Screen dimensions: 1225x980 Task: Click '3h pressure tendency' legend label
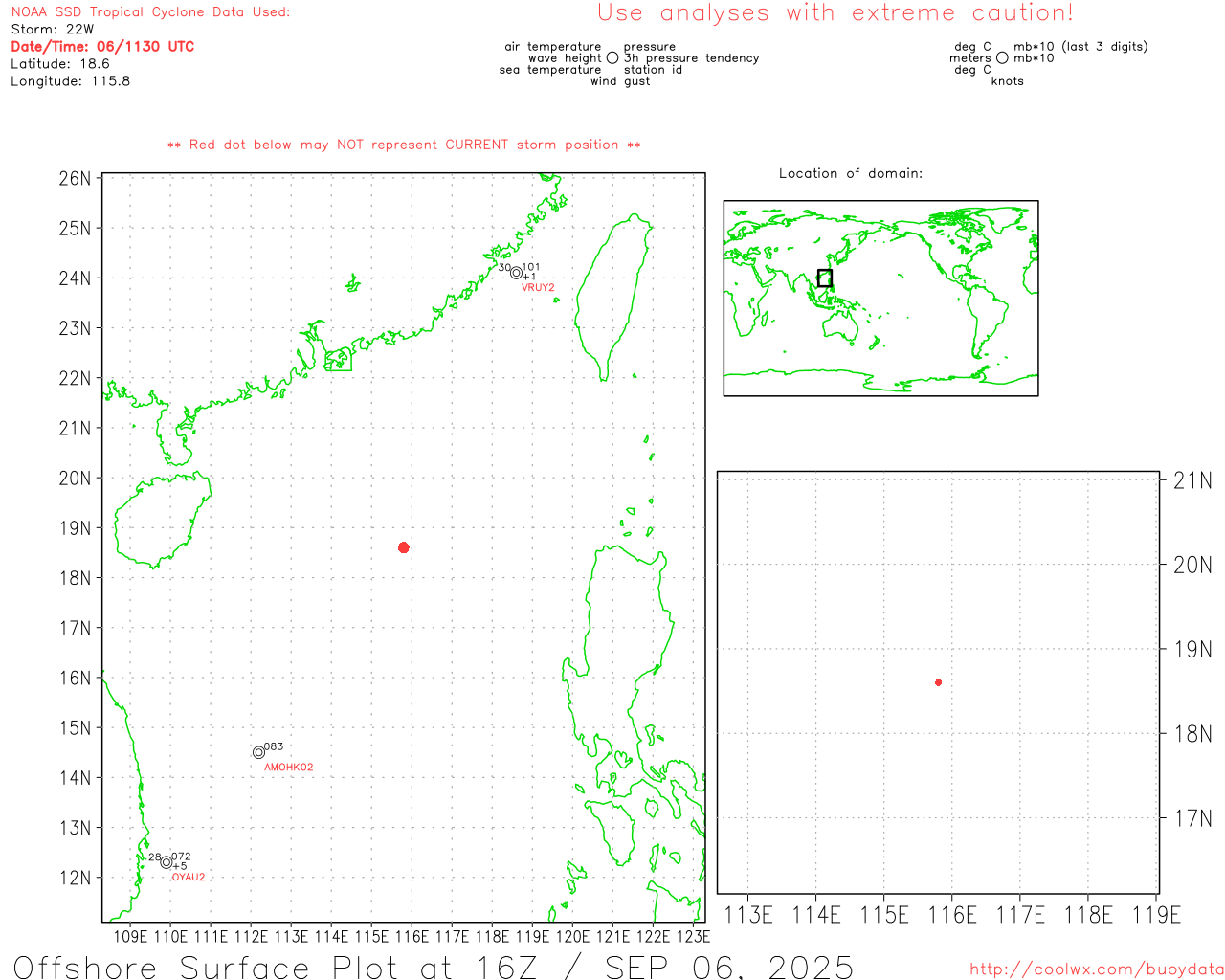coord(691,58)
